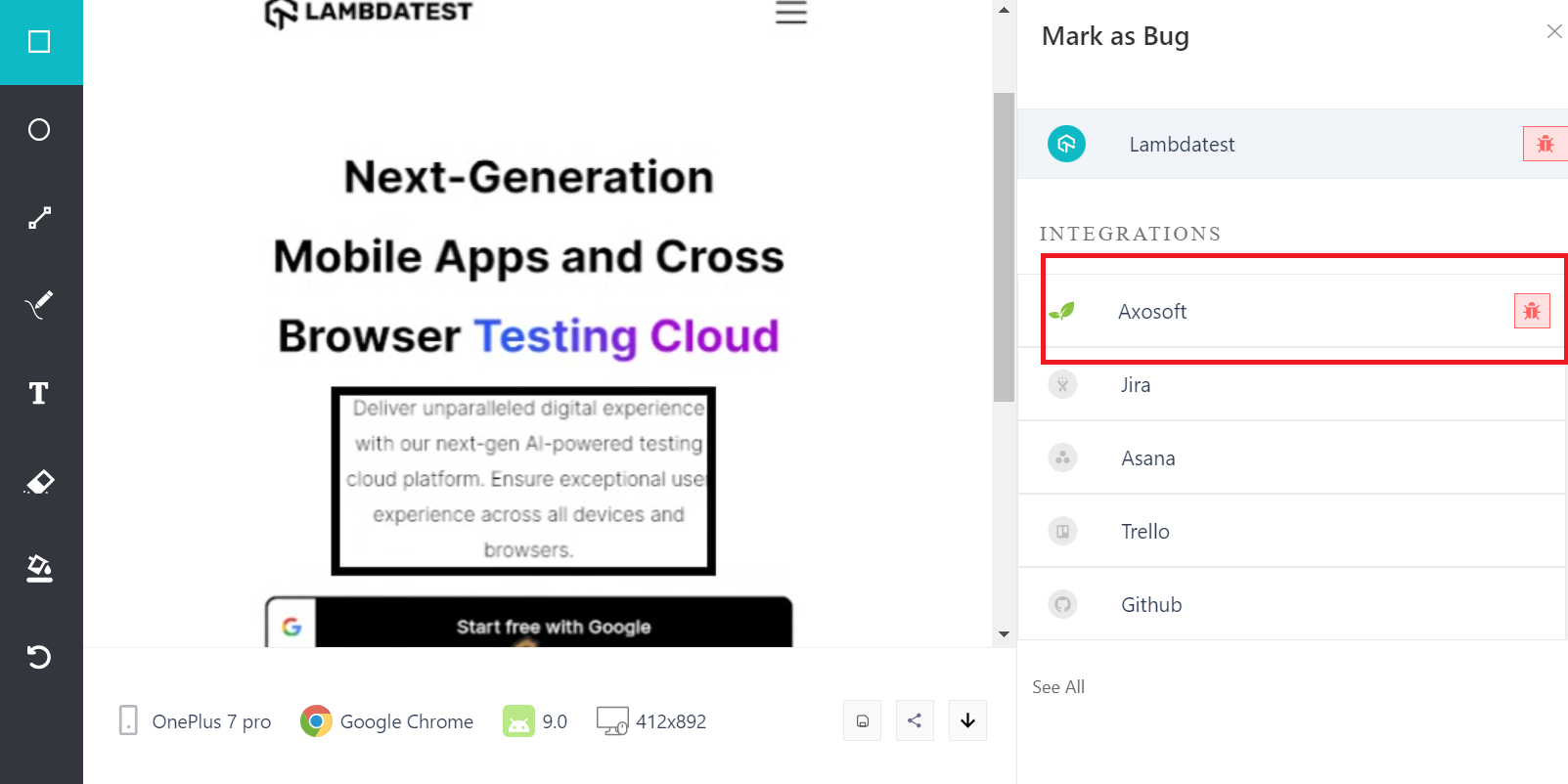Save the annotated screenshot
This screenshot has height=784, width=1568.
point(862,720)
